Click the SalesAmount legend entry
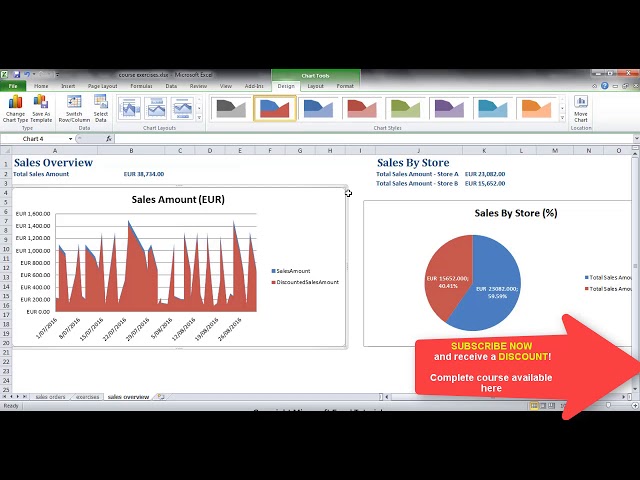This screenshot has width=640, height=480. [291, 271]
